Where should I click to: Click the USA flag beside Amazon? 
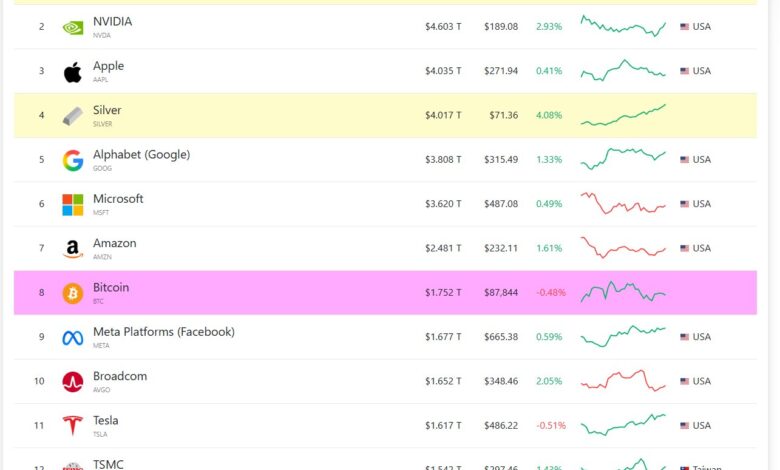coord(685,248)
